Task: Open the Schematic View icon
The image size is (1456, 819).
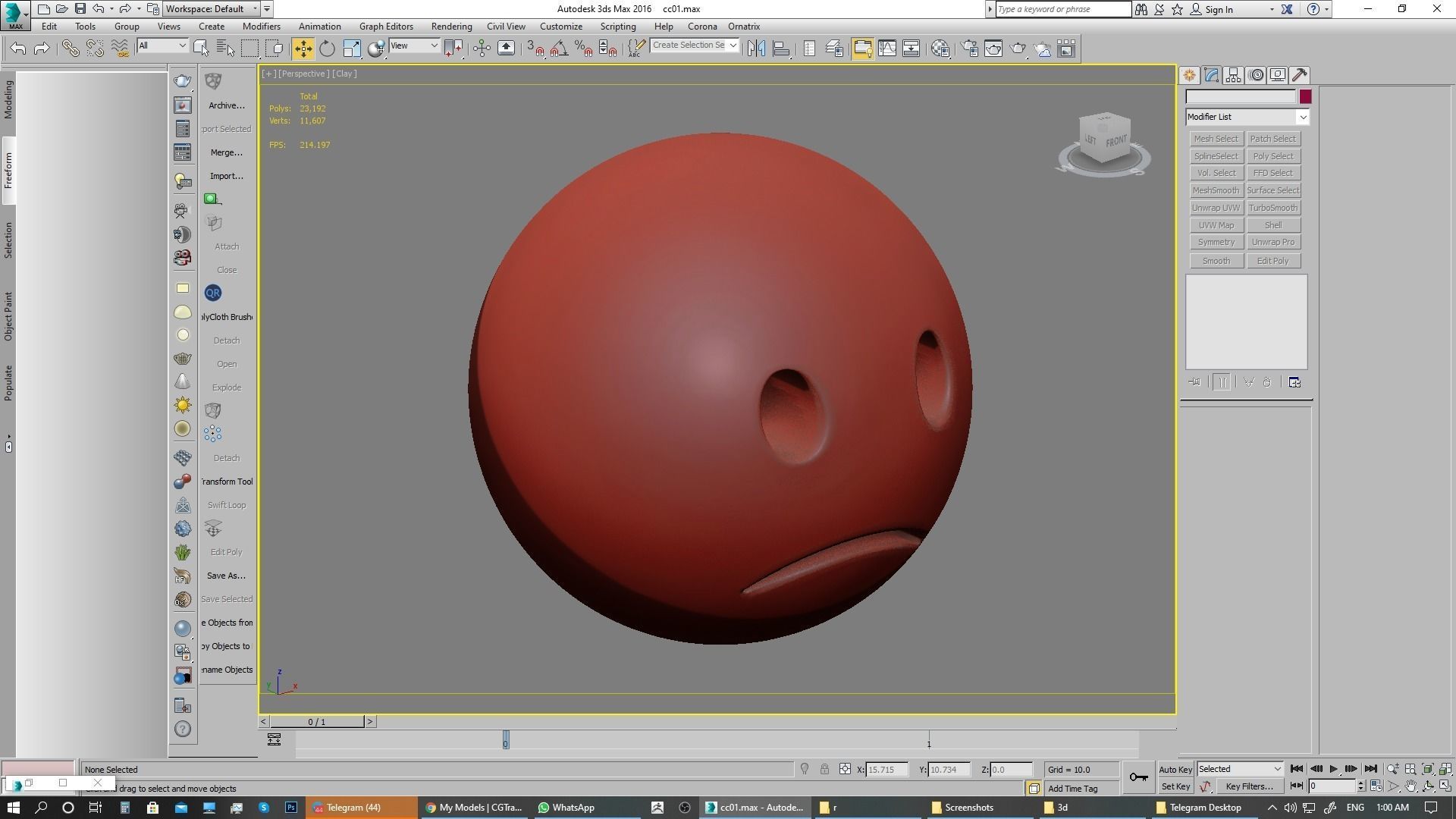Action: (912, 49)
